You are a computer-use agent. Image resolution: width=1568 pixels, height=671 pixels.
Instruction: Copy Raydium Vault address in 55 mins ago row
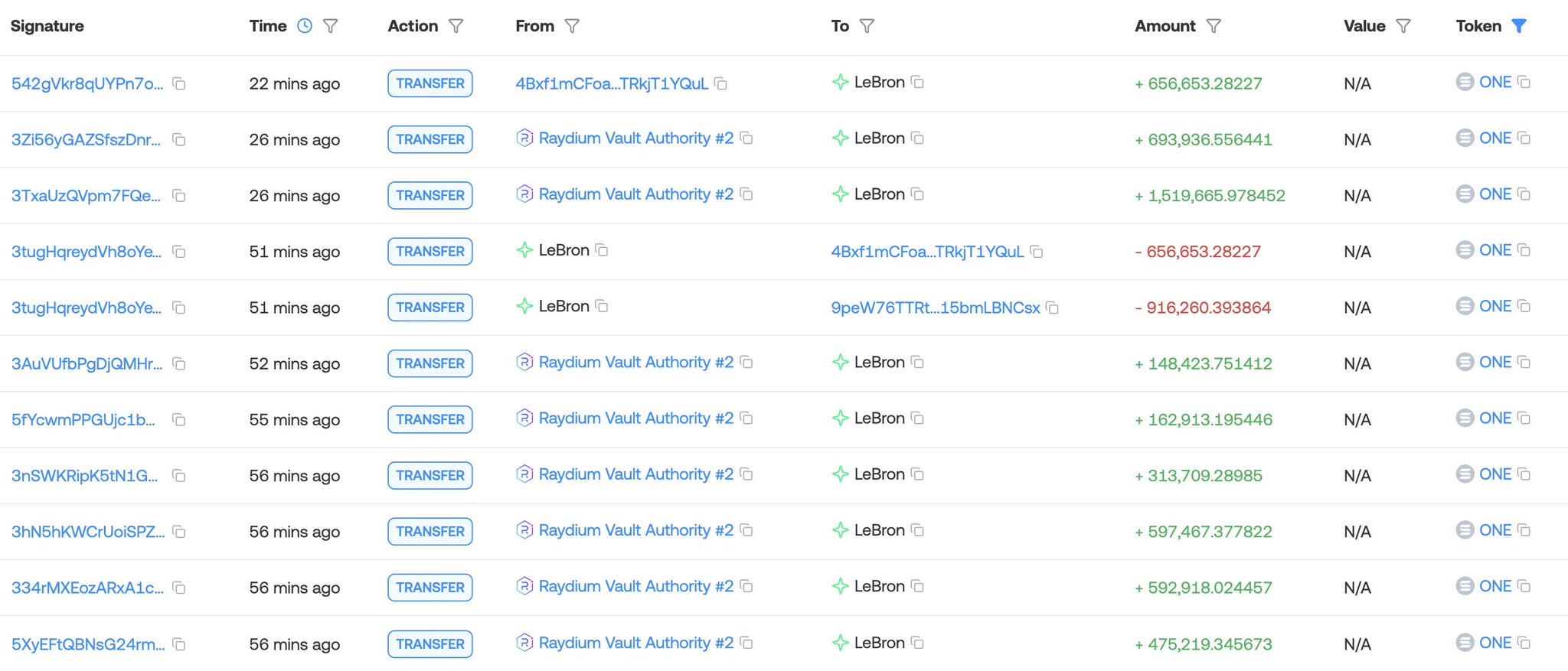point(746,418)
